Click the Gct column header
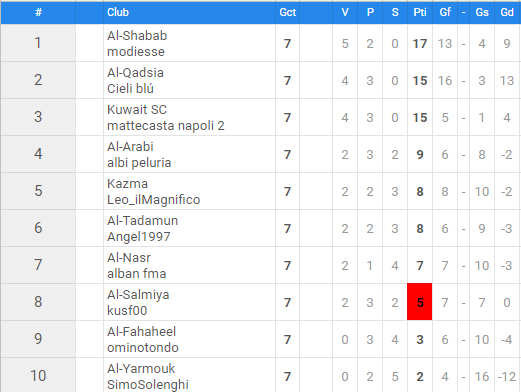The height and width of the screenshot is (392, 521). click(x=287, y=12)
